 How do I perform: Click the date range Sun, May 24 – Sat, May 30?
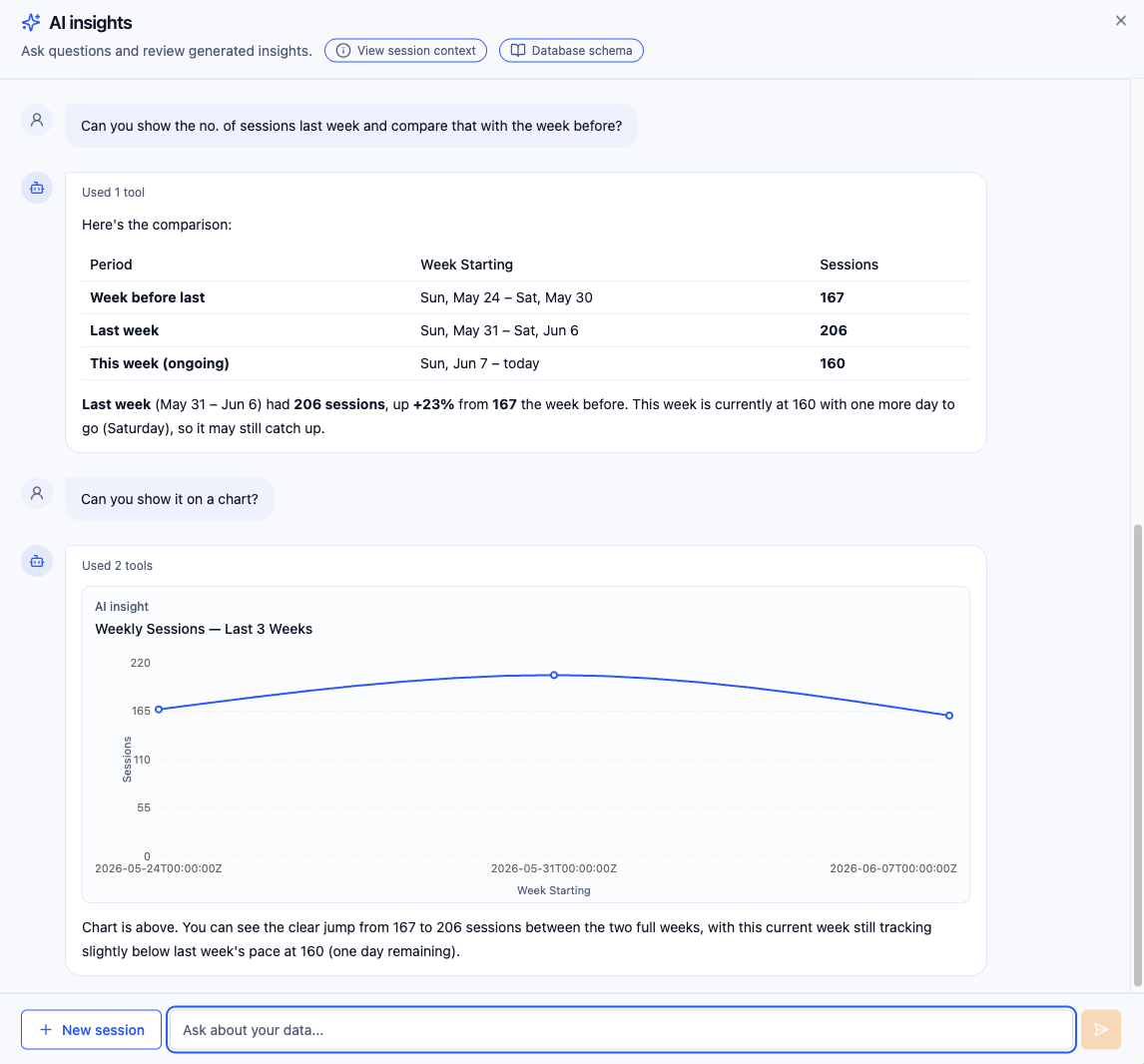[x=506, y=297]
